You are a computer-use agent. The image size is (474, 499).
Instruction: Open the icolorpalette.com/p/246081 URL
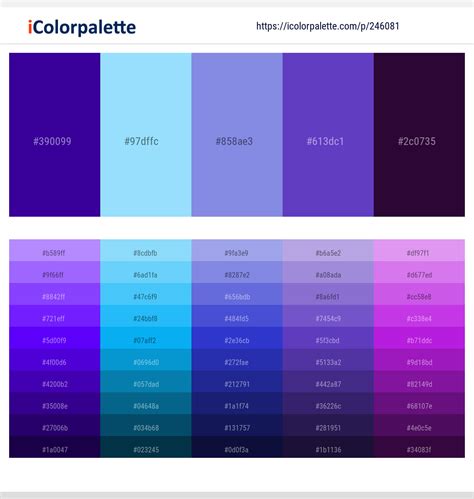point(328,26)
